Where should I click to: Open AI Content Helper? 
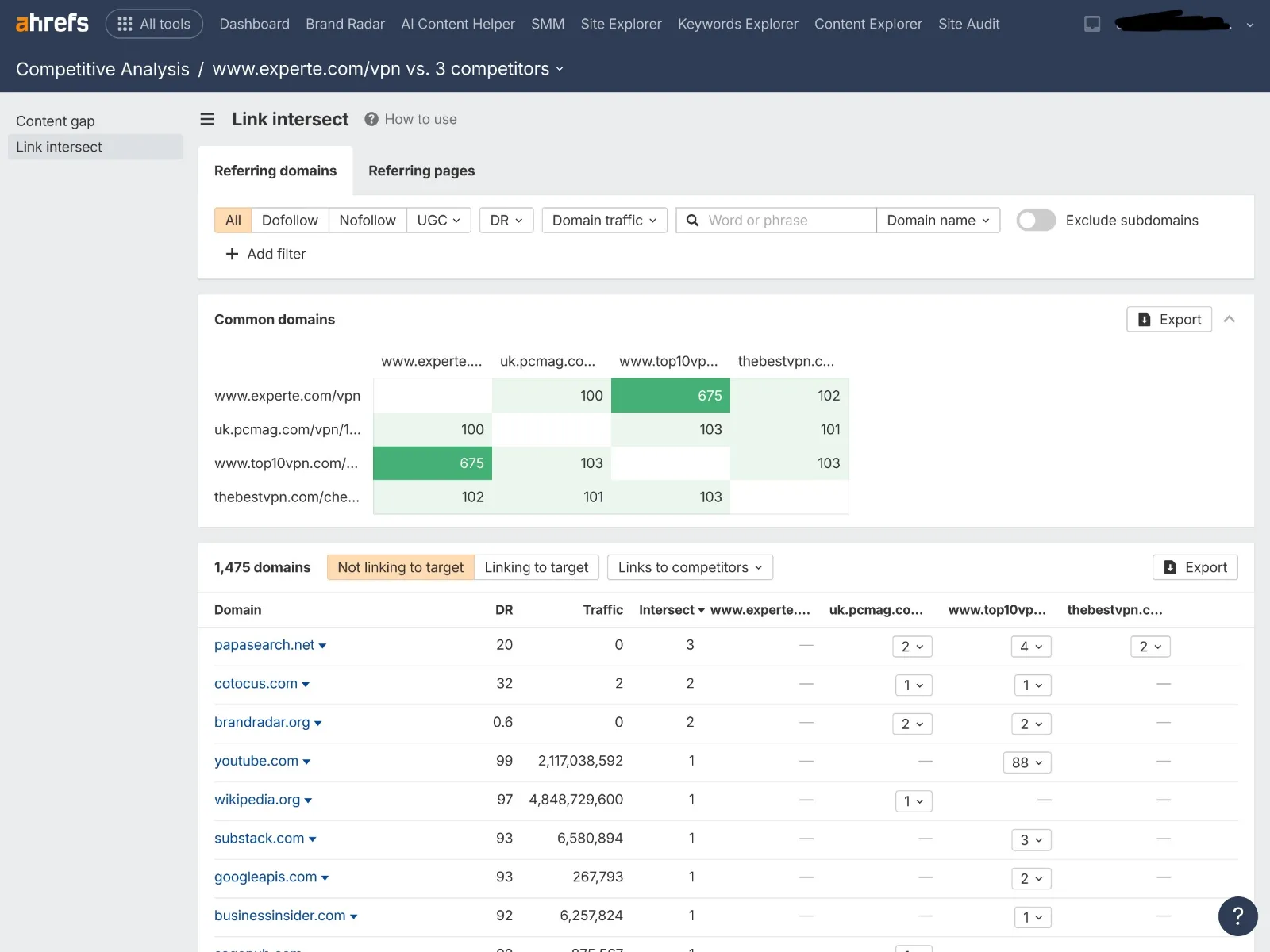tap(458, 24)
